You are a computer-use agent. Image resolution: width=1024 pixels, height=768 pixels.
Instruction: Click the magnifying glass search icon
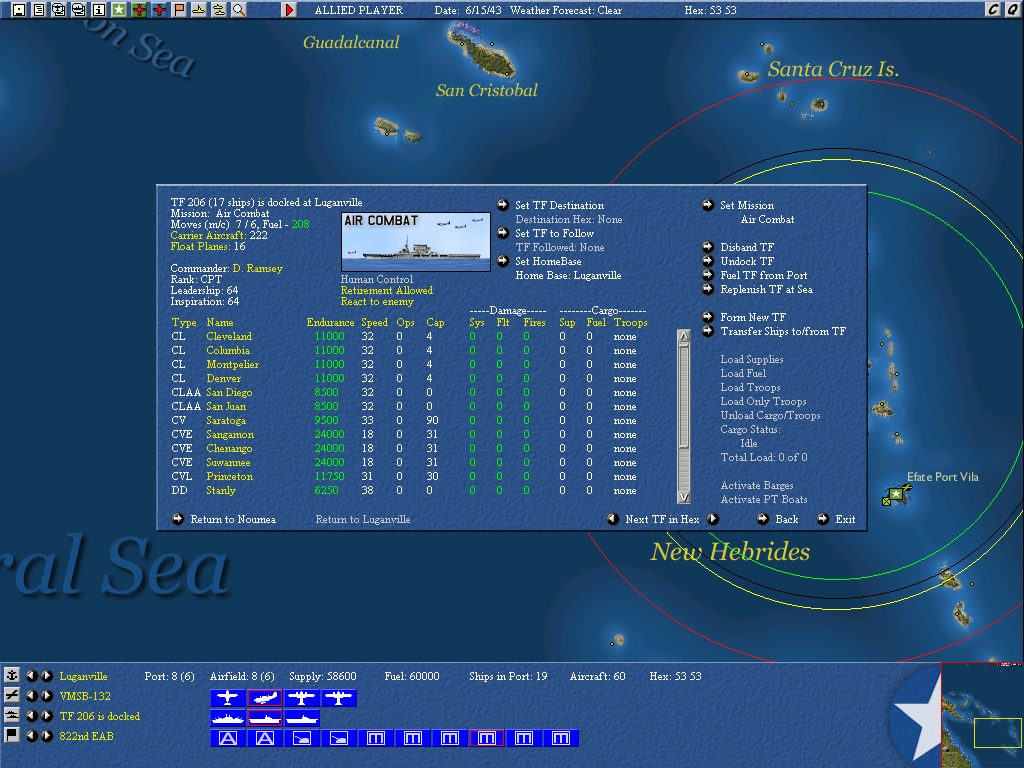(239, 10)
